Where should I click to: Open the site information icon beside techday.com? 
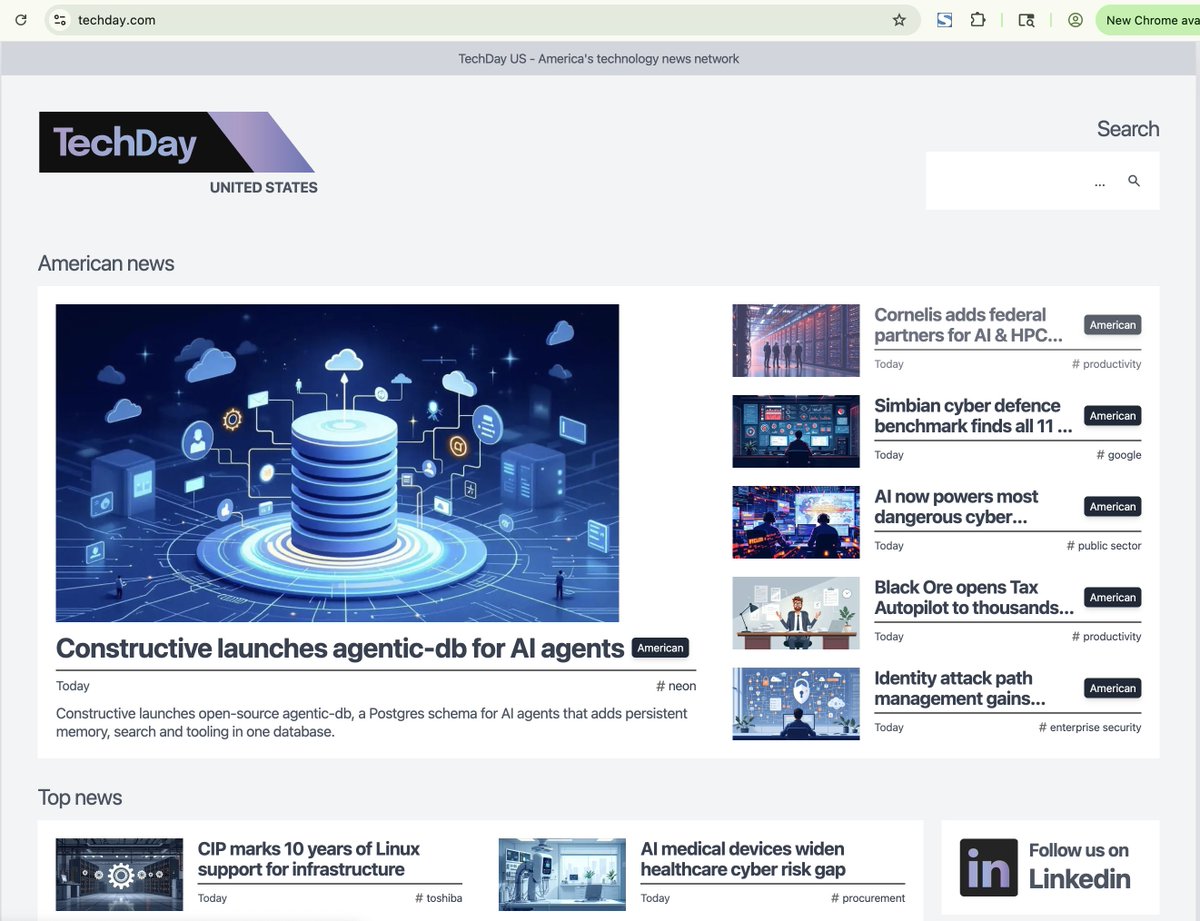coord(59,20)
